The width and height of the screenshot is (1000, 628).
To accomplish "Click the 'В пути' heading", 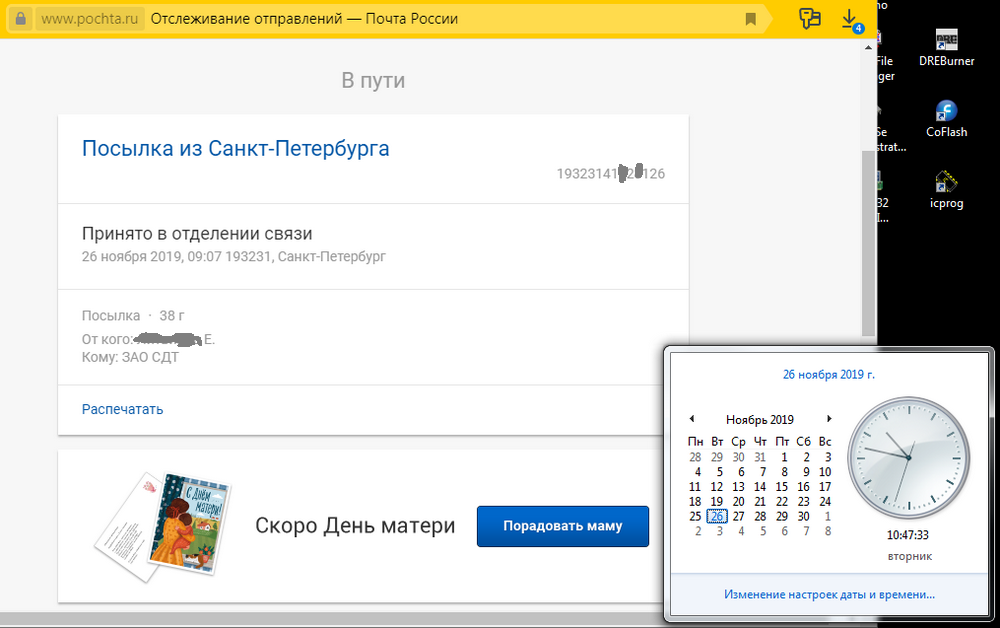I will pos(373,80).
